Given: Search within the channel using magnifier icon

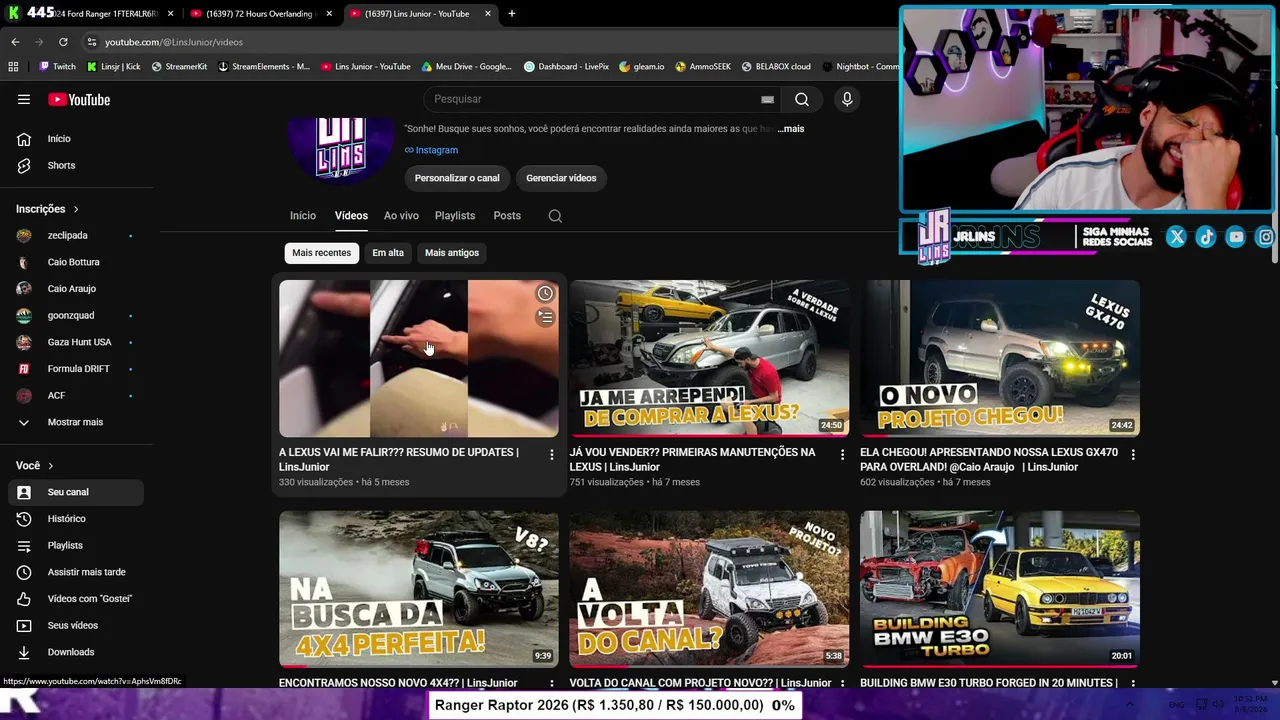Looking at the screenshot, I should (555, 216).
